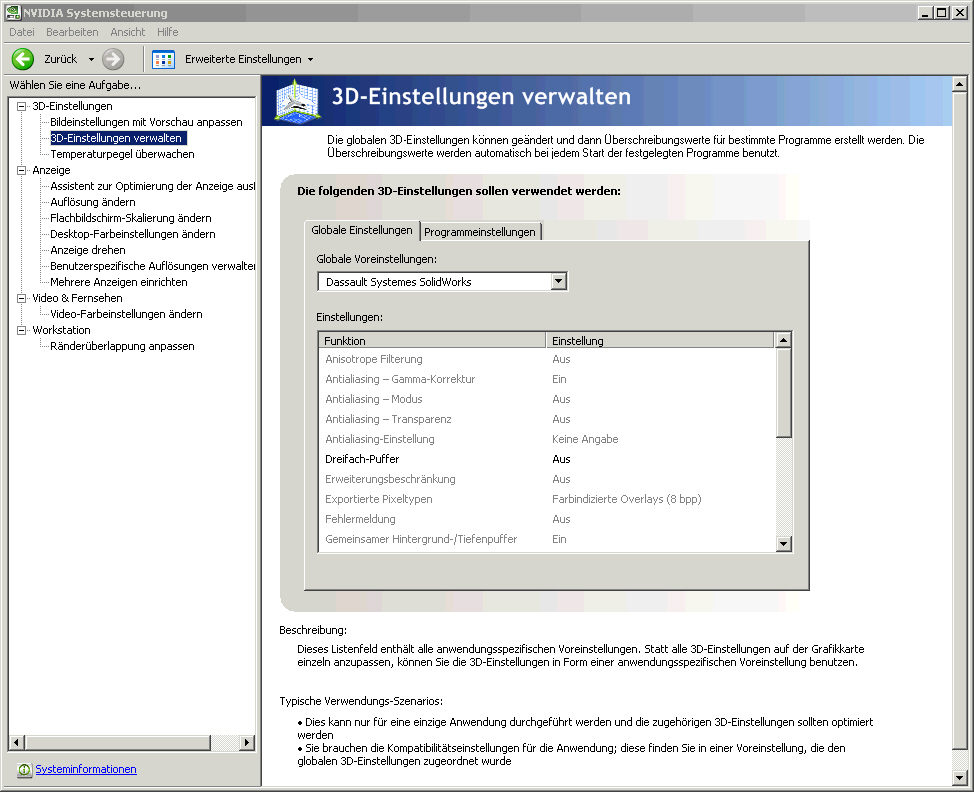Click the 3D settings header cube icon
974x792 pixels.
[x=298, y=101]
